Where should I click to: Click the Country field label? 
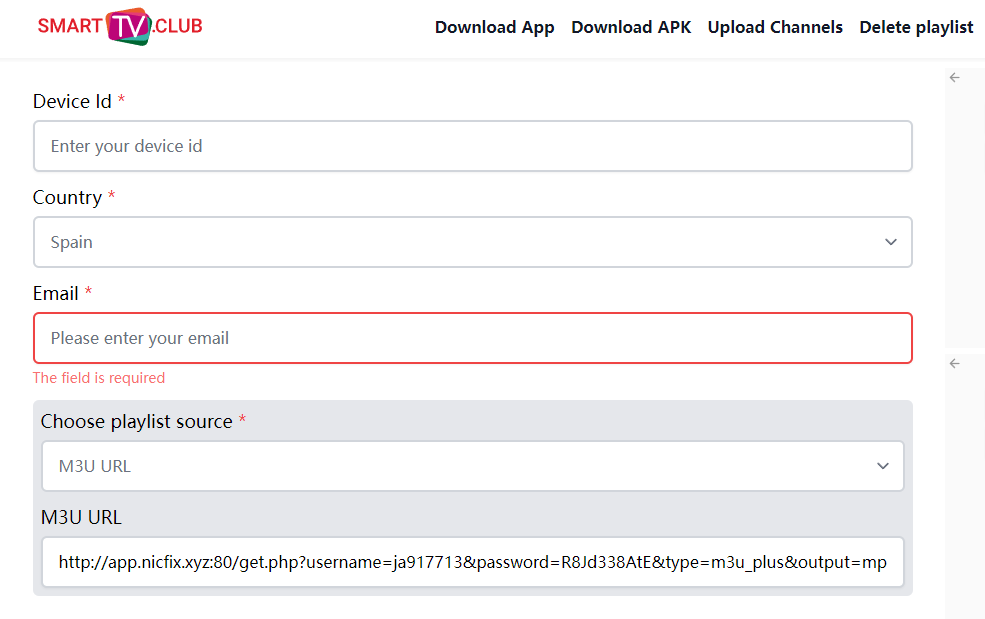point(67,197)
